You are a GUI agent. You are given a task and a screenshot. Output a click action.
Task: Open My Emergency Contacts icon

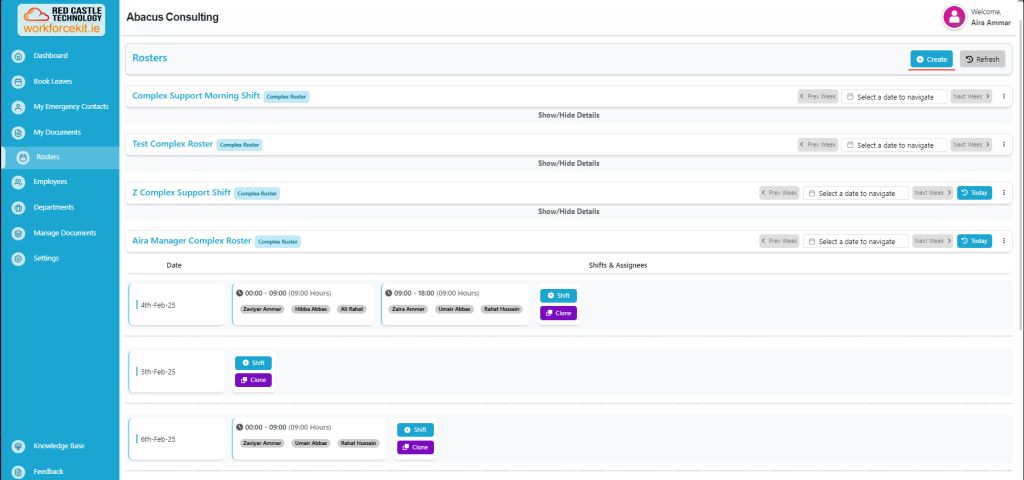pyautogui.click(x=18, y=107)
